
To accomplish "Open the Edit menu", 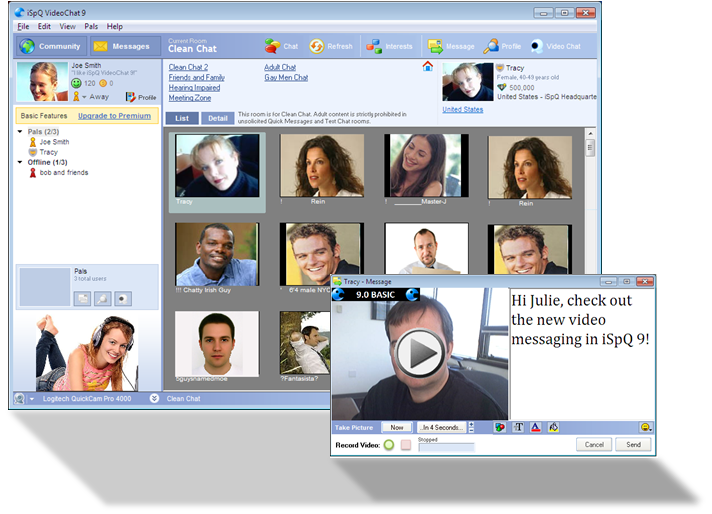I will (x=44, y=26).
